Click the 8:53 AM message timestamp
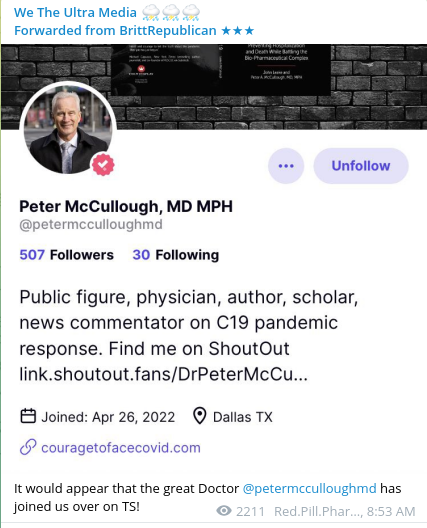Screen dimensions: 427x528 [391, 512]
